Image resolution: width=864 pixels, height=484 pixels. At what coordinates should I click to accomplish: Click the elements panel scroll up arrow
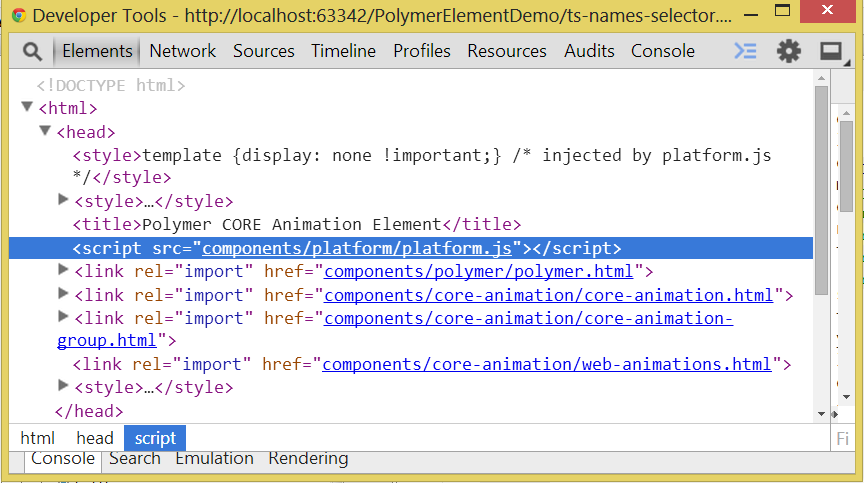coord(821,78)
